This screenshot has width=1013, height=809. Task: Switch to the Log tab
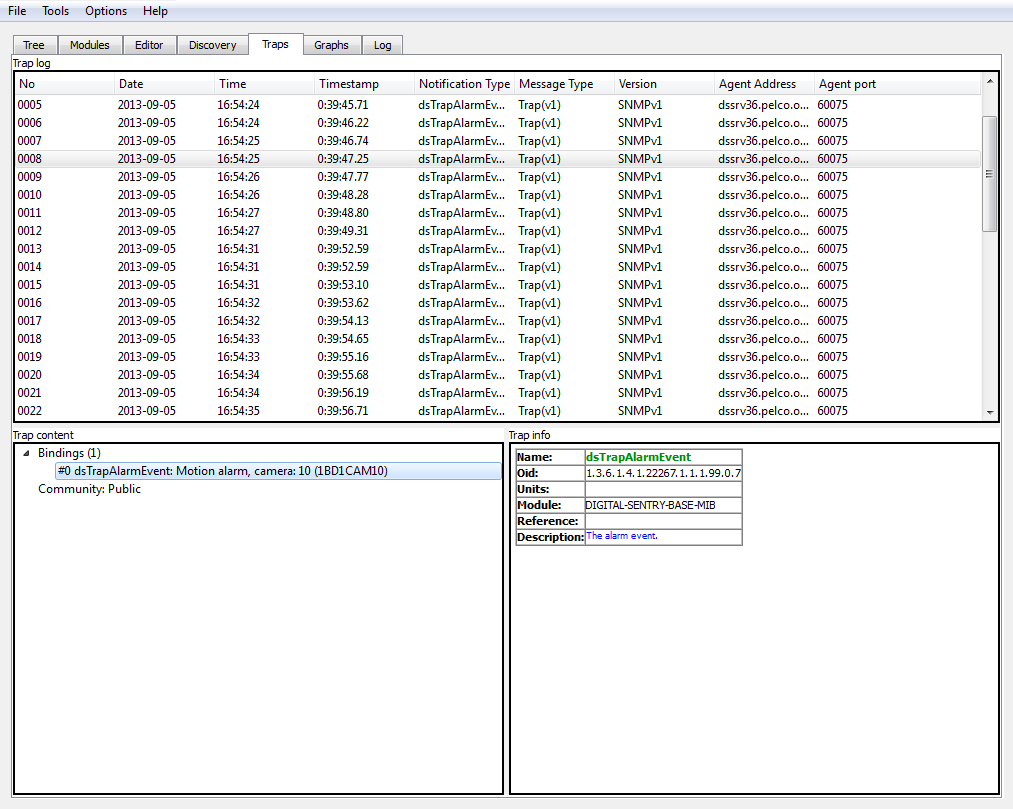383,45
